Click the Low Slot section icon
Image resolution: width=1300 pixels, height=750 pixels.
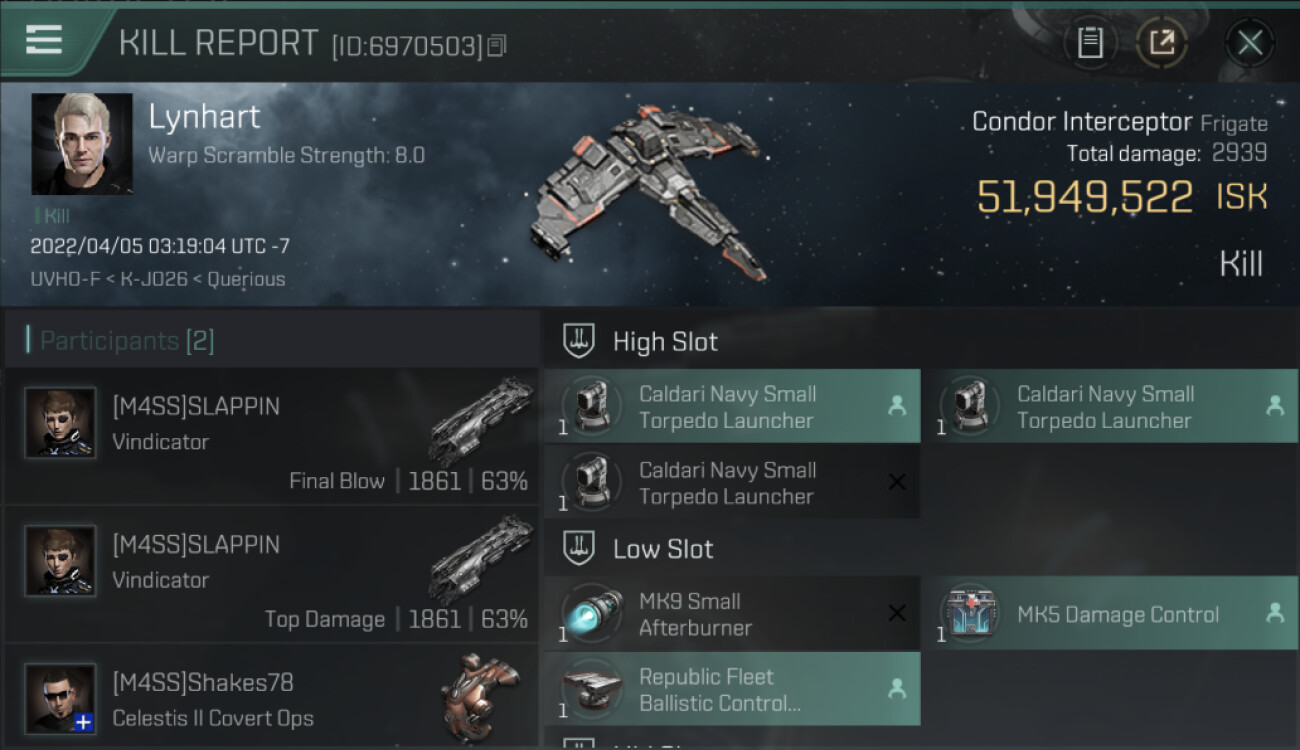[x=578, y=549]
